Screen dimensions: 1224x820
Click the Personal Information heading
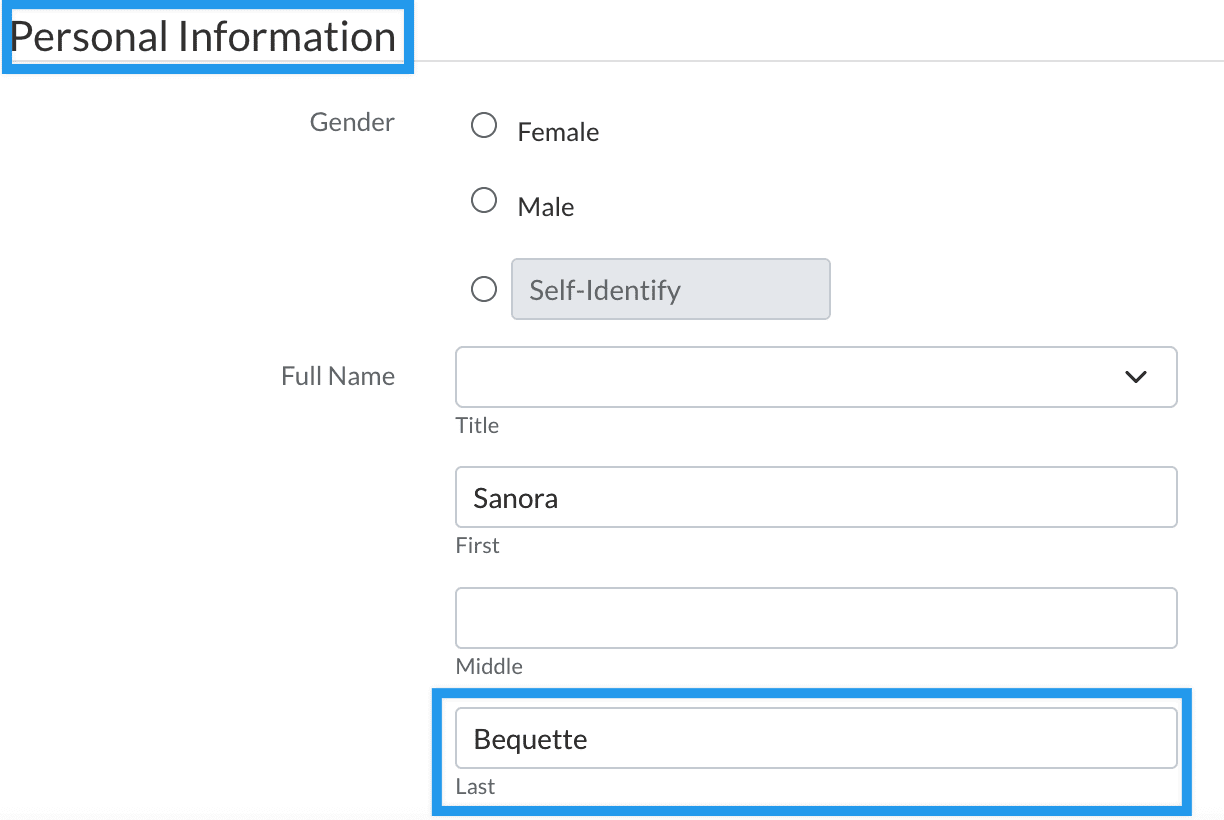(203, 37)
